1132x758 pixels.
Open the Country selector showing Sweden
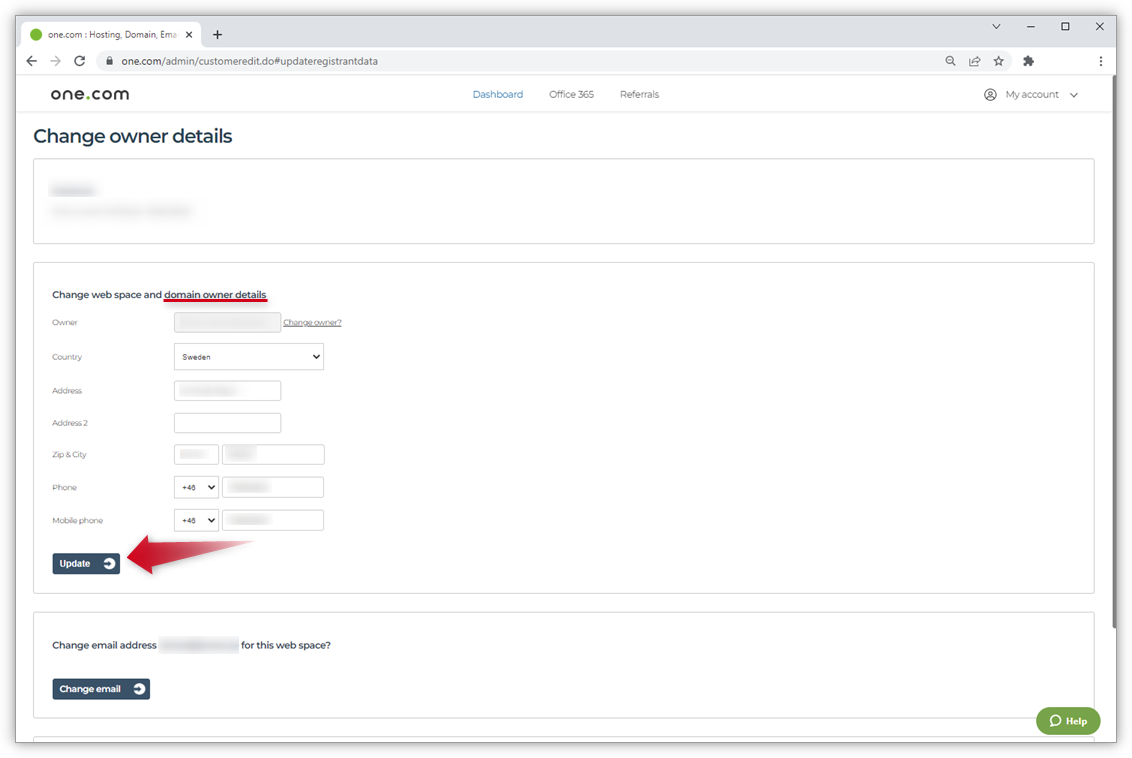[248, 356]
